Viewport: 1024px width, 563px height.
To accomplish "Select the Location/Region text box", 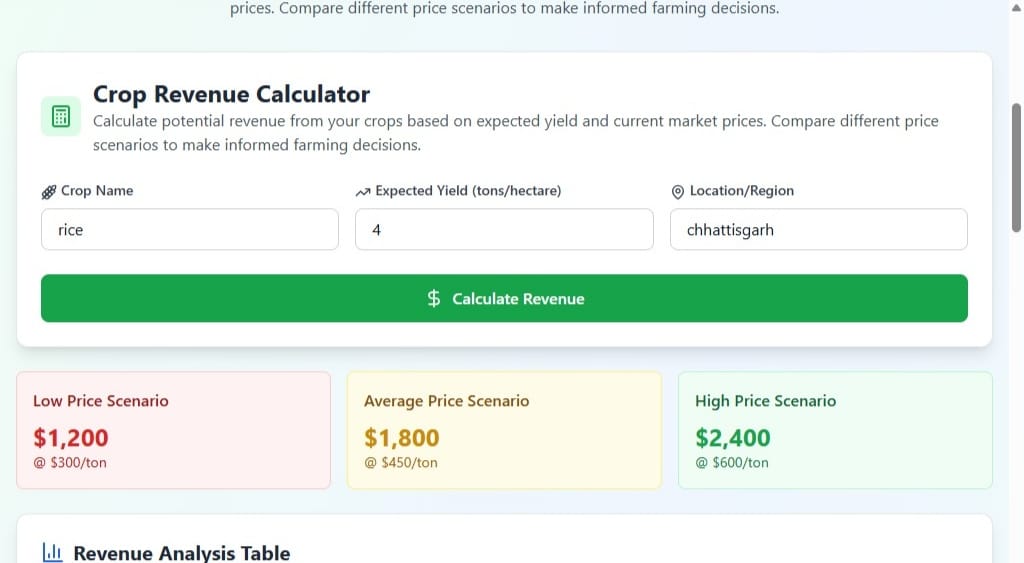I will 818,230.
